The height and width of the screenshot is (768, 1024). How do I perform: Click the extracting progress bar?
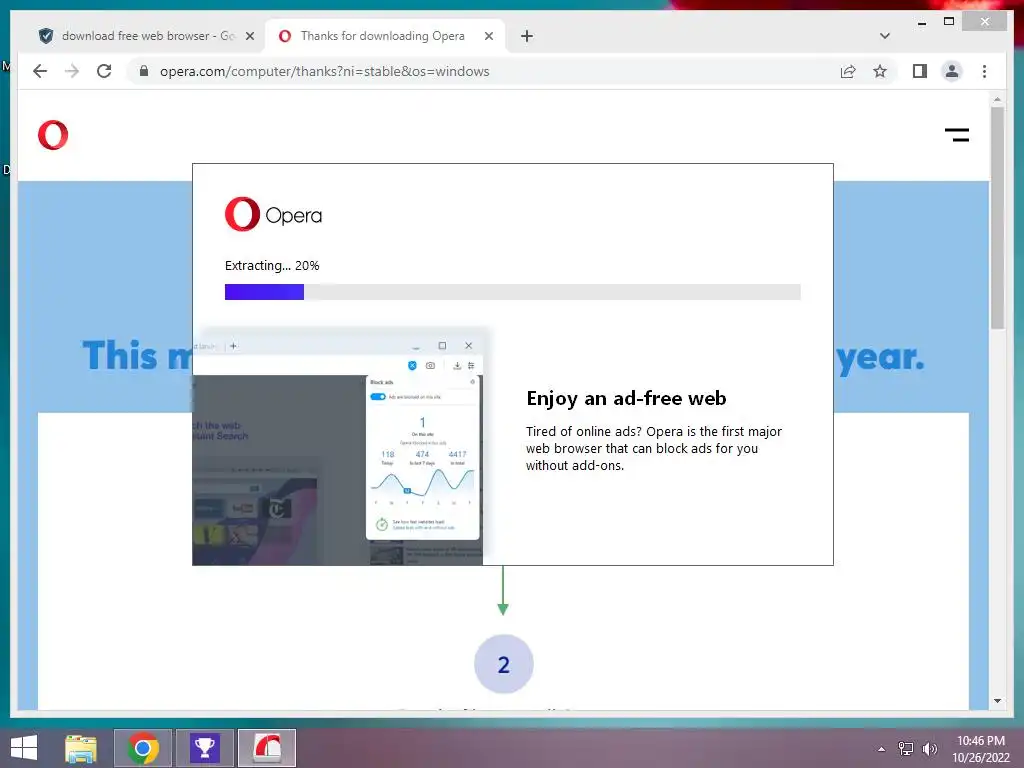coord(513,292)
